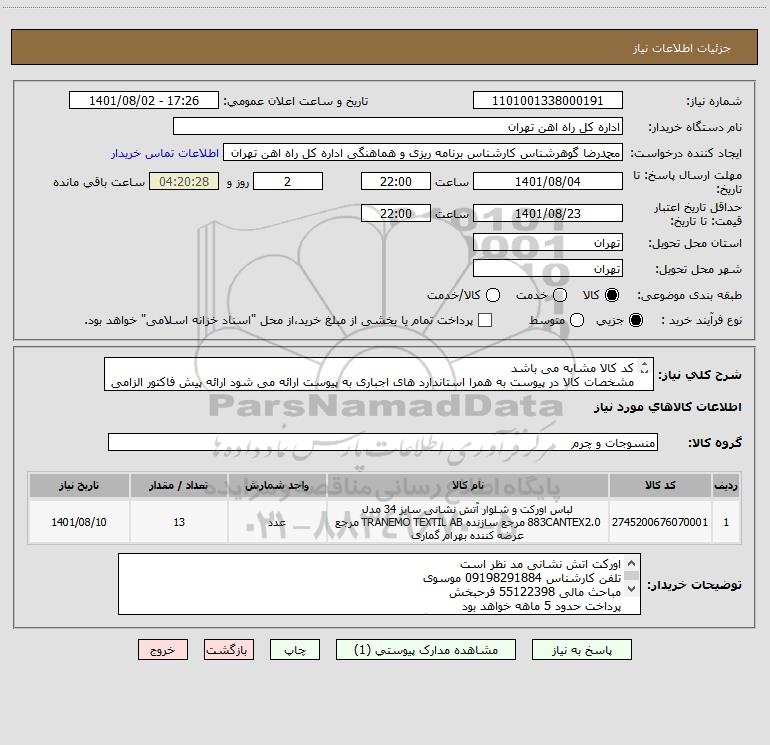Click the price validity time 22:00 field
Image resolution: width=770 pixels, height=745 pixels.
396,213
